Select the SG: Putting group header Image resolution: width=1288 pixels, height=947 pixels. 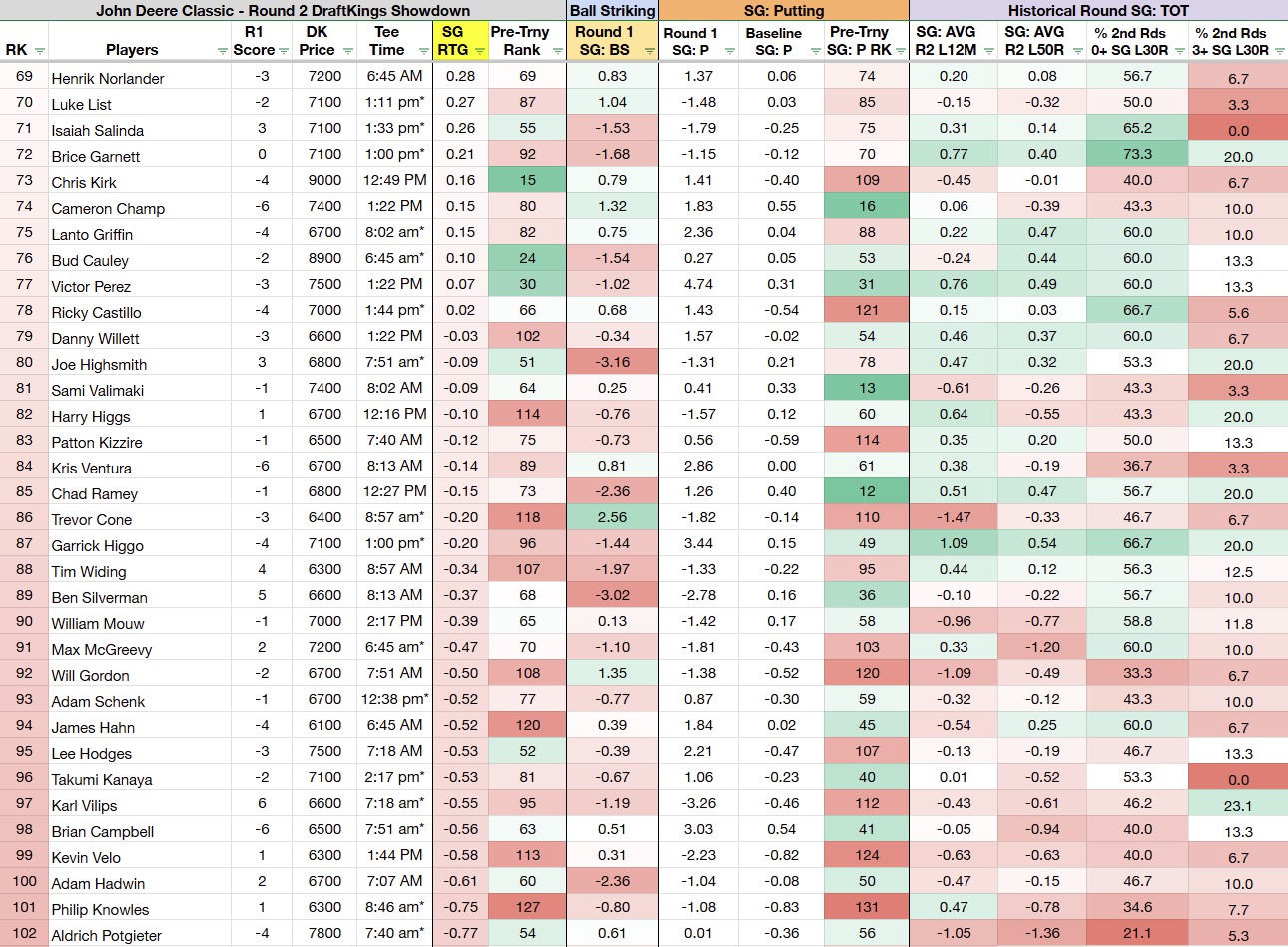pyautogui.click(x=784, y=11)
